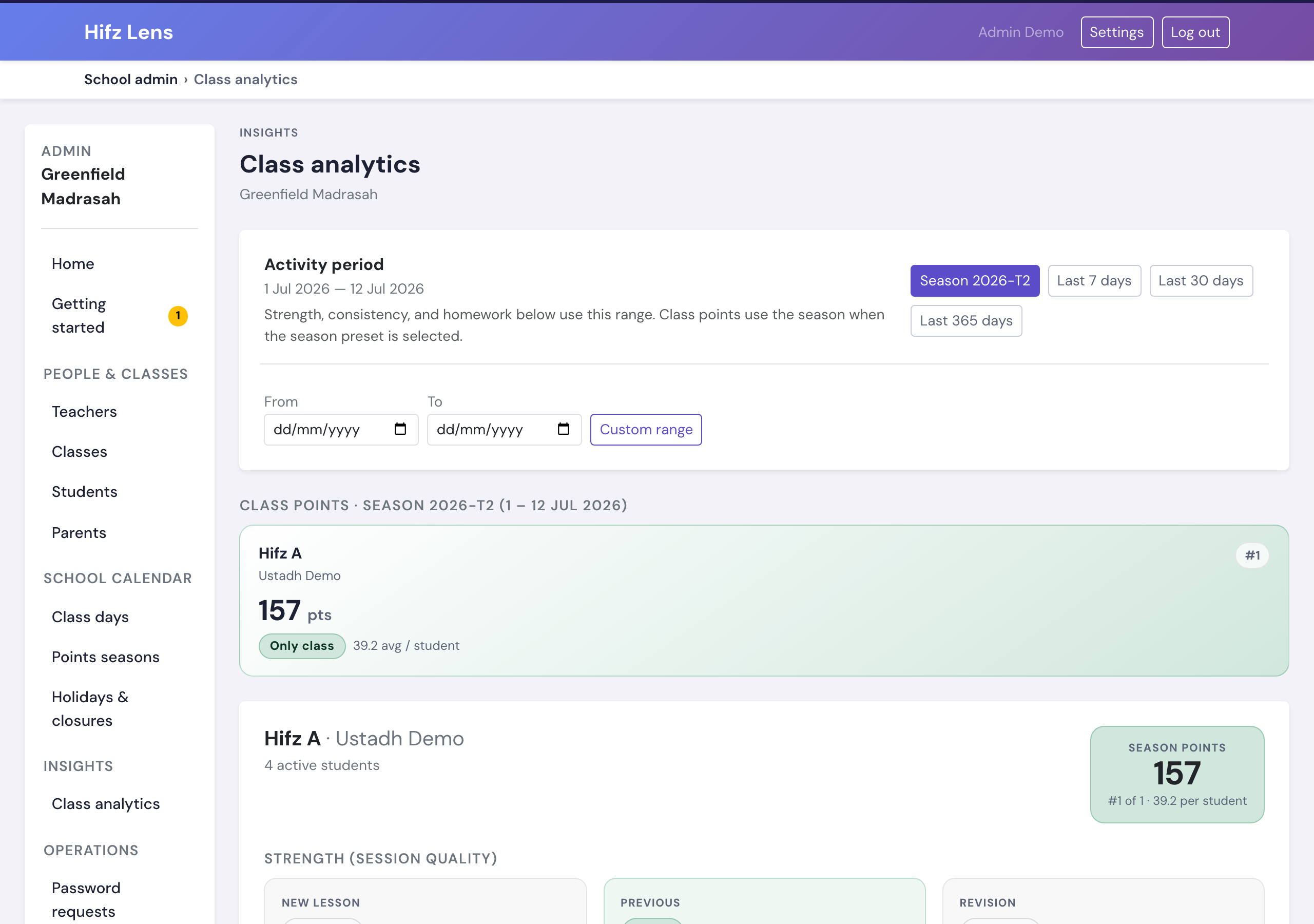Click the Class analytics breadcrumb

[x=245, y=79]
